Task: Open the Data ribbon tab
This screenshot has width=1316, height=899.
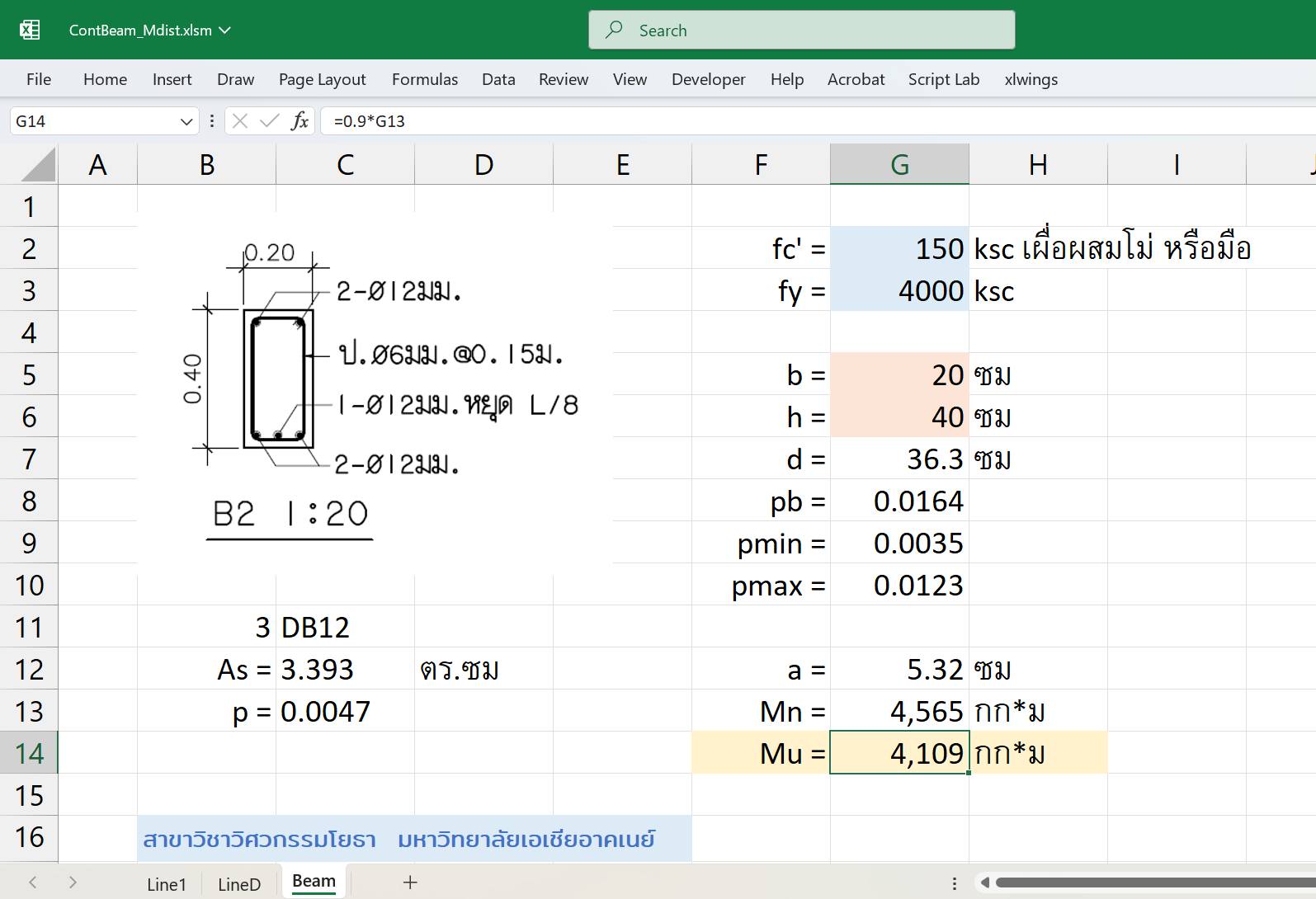Action: [498, 79]
